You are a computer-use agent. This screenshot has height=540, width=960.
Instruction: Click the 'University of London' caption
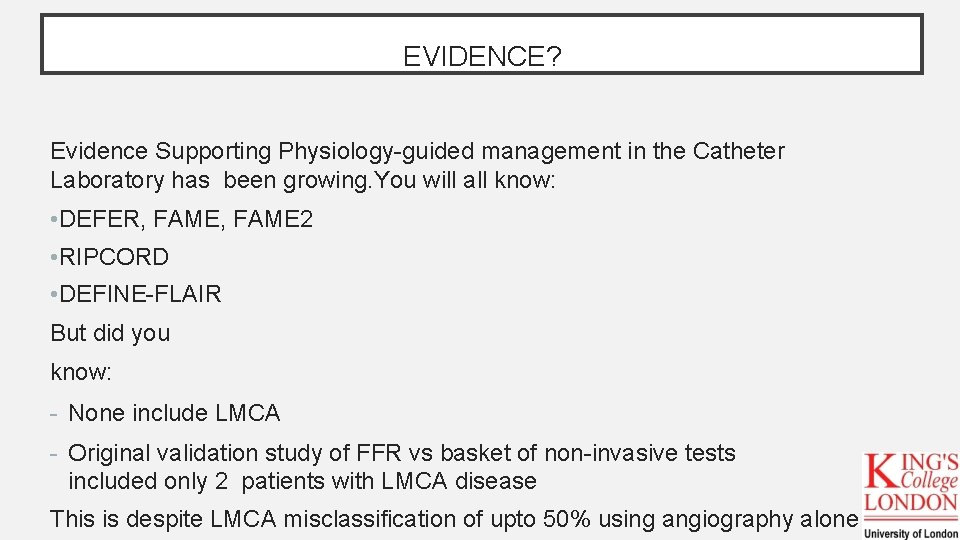[911, 533]
